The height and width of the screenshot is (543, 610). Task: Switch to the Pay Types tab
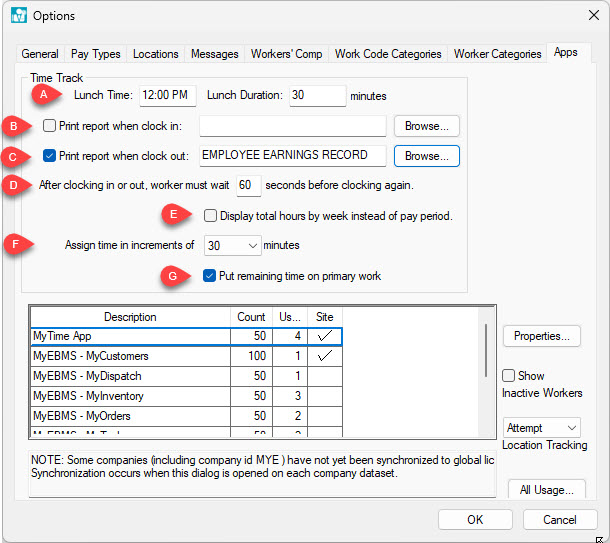(x=97, y=54)
